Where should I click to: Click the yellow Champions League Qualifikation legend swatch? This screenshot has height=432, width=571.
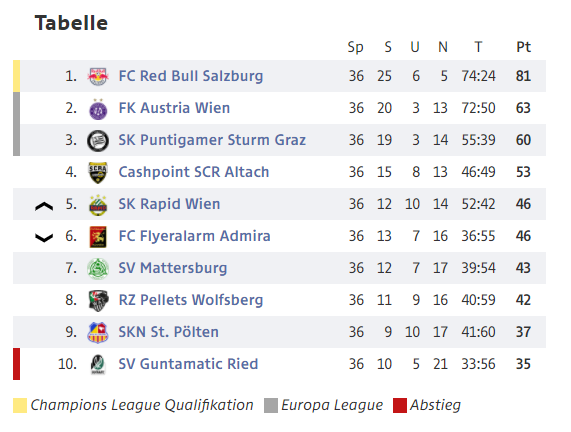pyautogui.click(x=20, y=405)
